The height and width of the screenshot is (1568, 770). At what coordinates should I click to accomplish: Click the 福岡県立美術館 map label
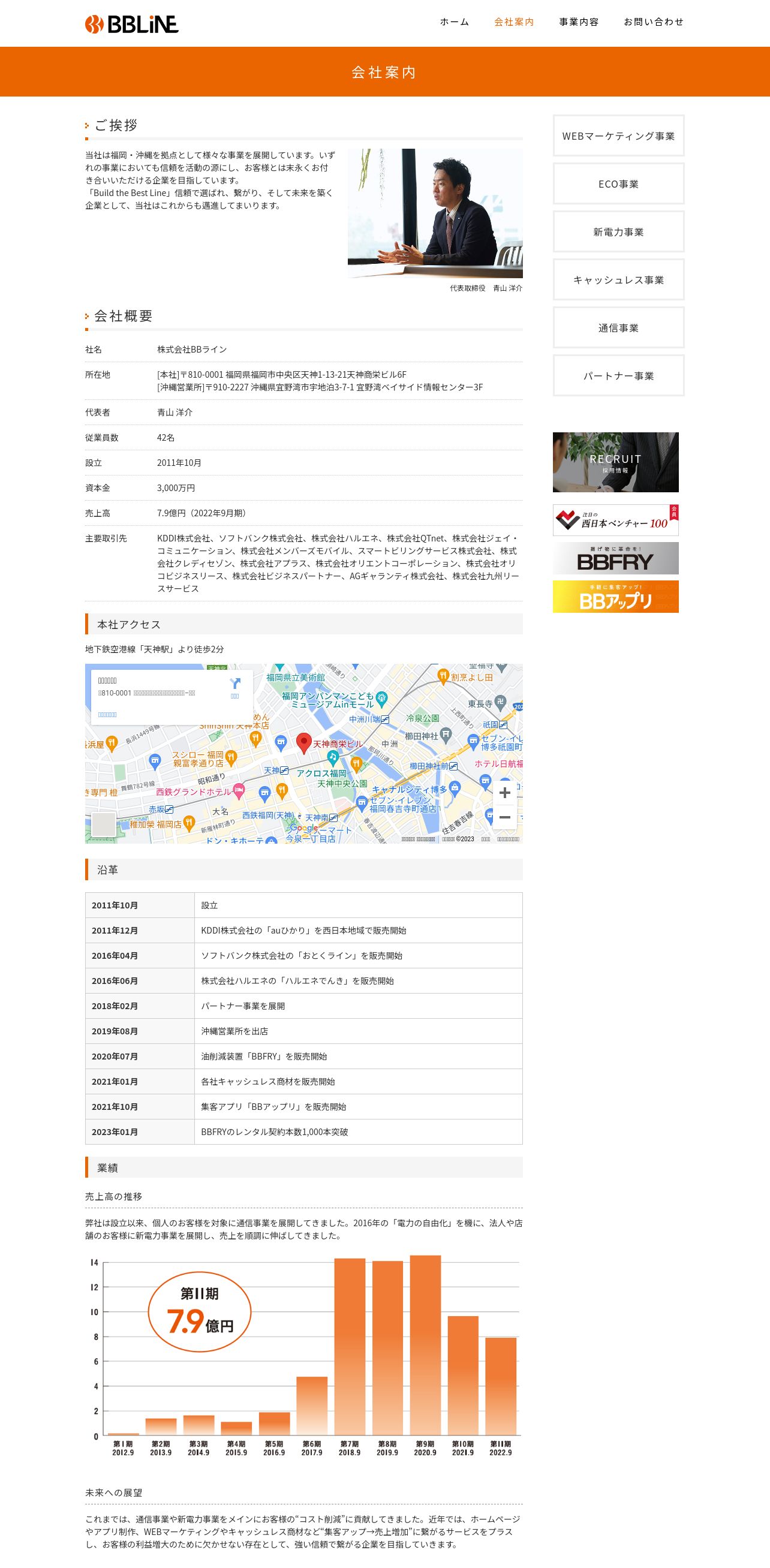[x=295, y=678]
